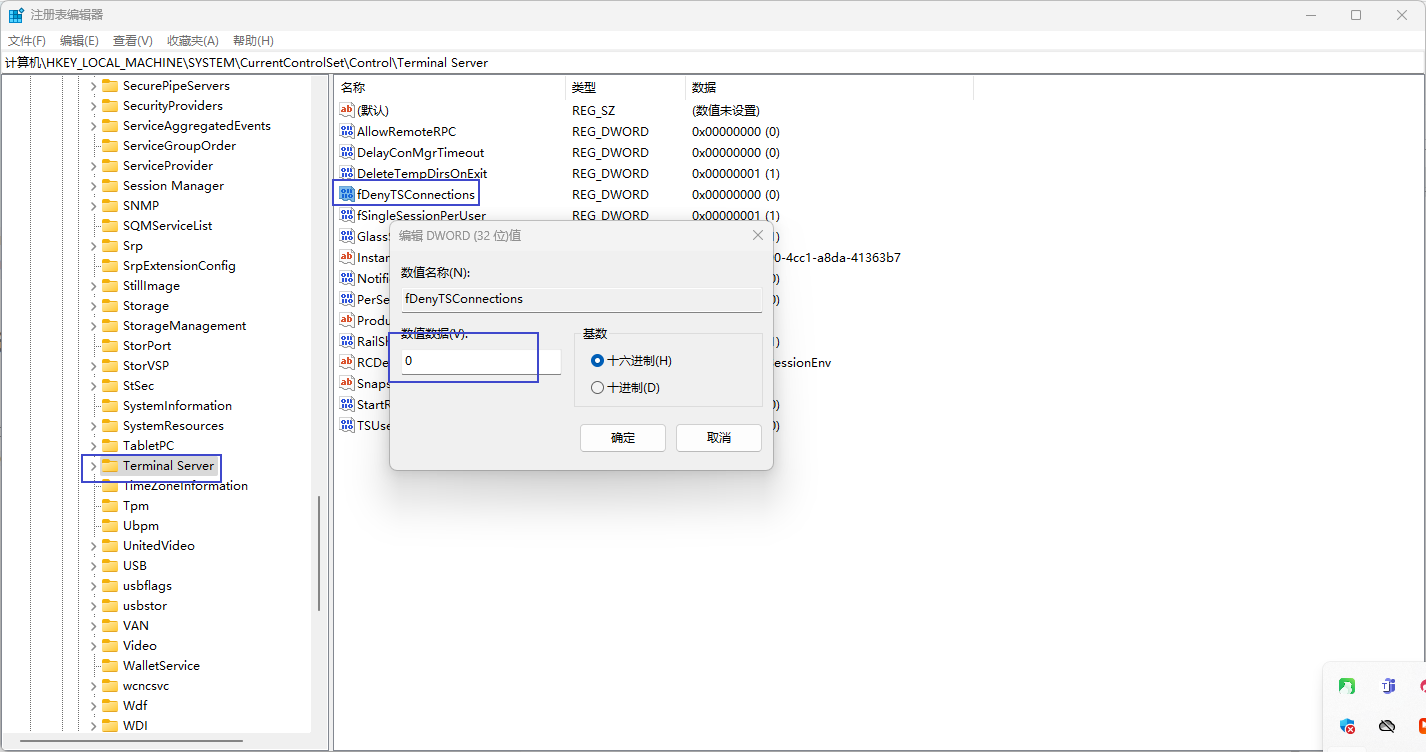Click the 数值数据 value input field

tap(481, 361)
